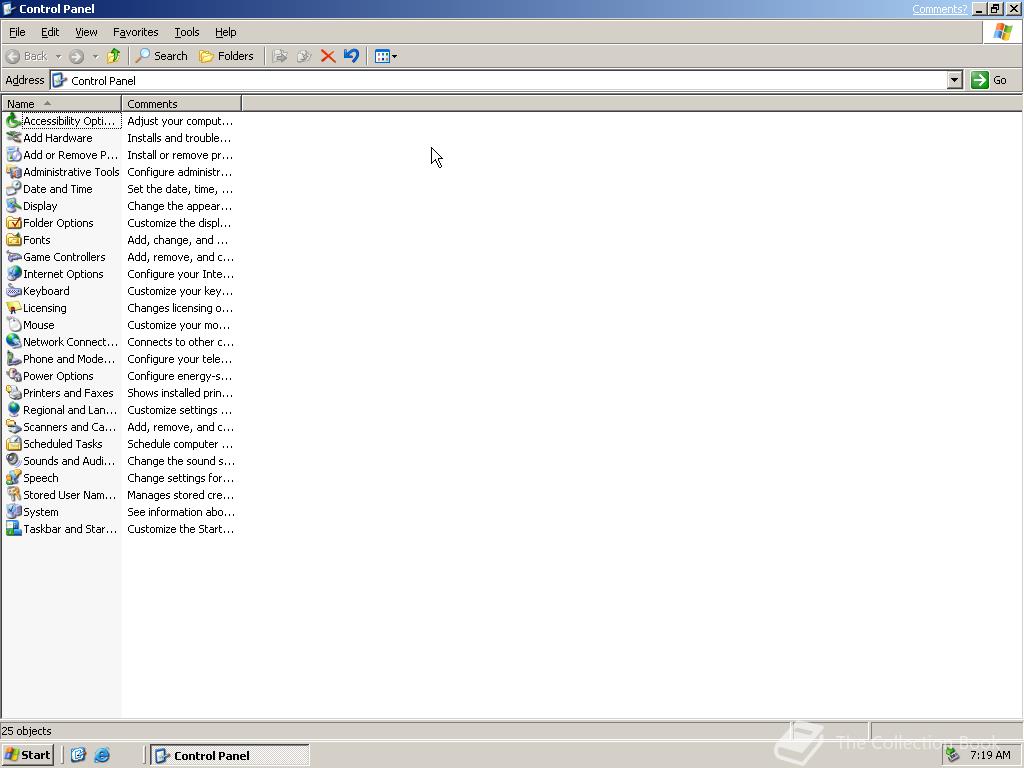Click the 'Changes licensing o…' comment text

tap(180, 308)
